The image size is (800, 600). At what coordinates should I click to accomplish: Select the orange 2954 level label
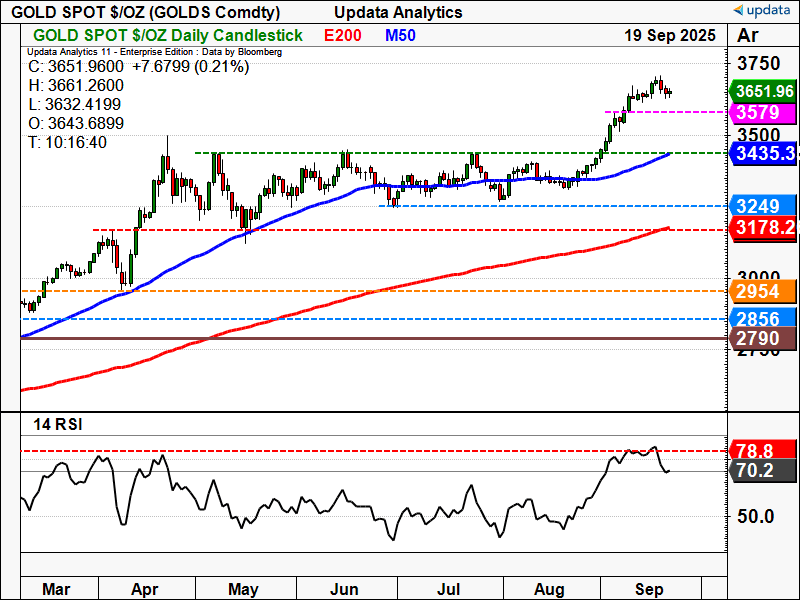pos(763,291)
